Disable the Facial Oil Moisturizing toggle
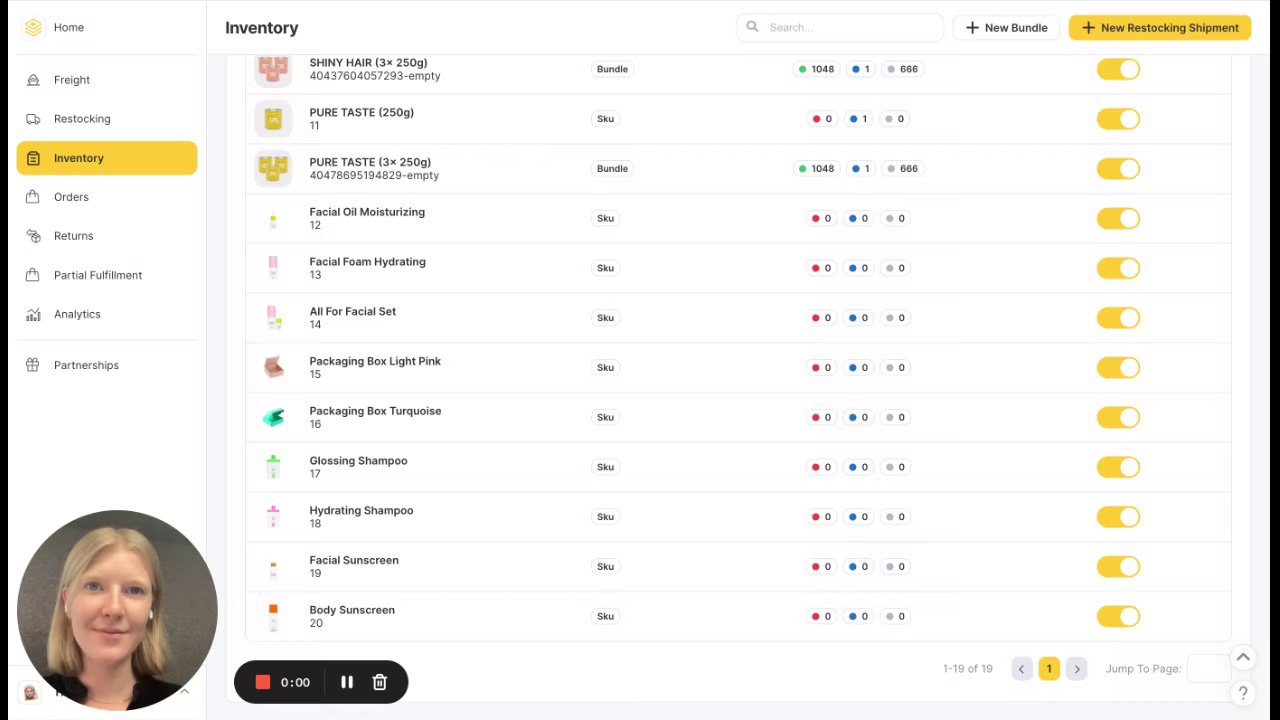1280x720 pixels. click(1118, 218)
